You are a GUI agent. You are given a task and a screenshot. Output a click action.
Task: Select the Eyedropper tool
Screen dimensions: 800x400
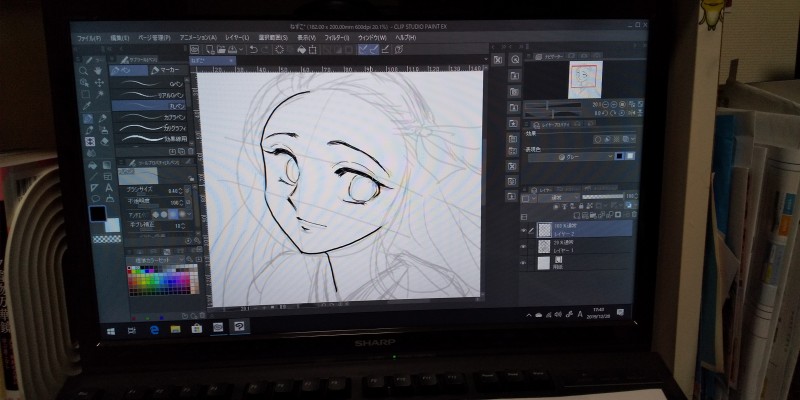pyautogui.click(x=87, y=106)
